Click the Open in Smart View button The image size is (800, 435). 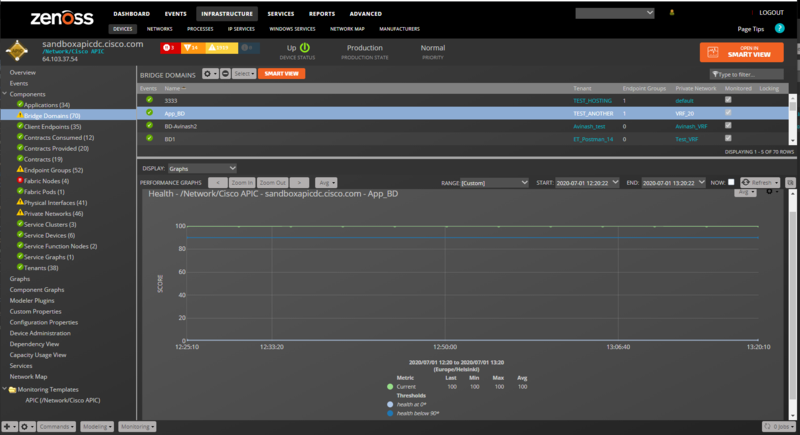pyautogui.click(x=741, y=52)
